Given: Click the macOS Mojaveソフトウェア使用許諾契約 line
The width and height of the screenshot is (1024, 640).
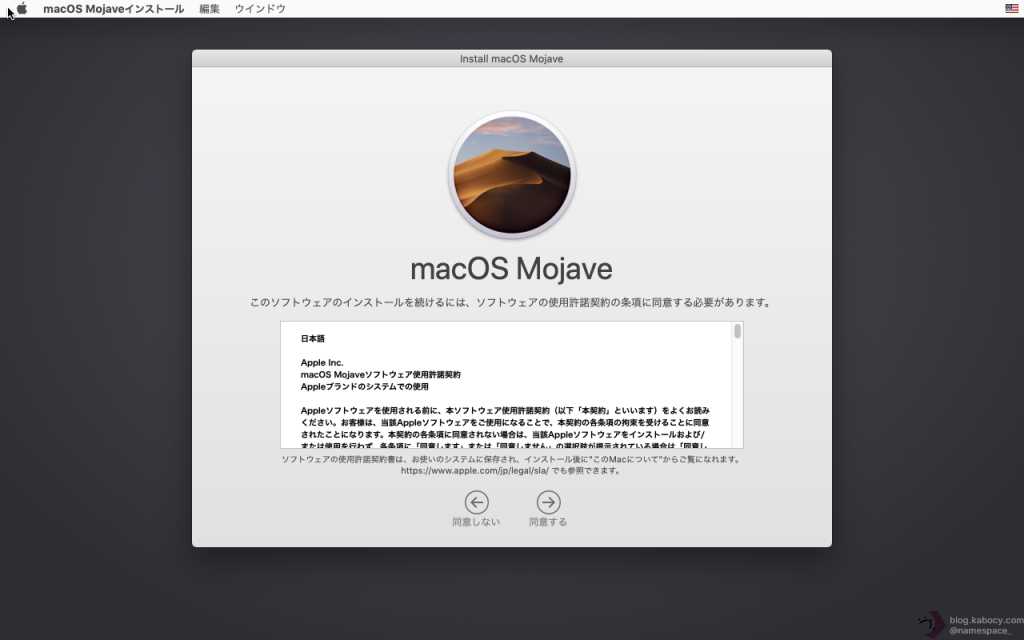Looking at the screenshot, I should tap(380, 374).
